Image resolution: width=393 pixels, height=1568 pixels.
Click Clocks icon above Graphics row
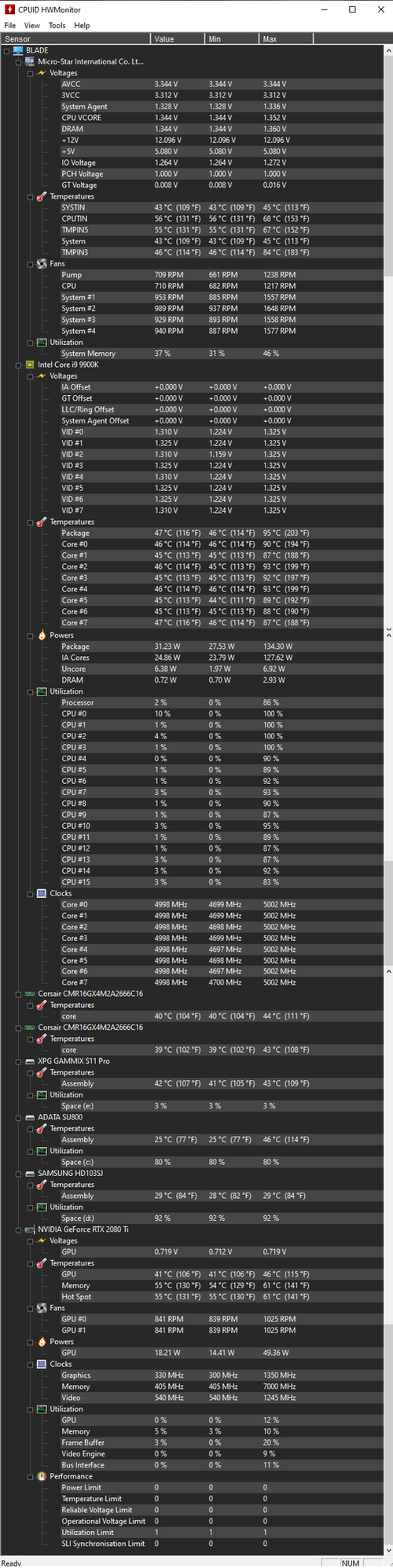tap(42, 1364)
